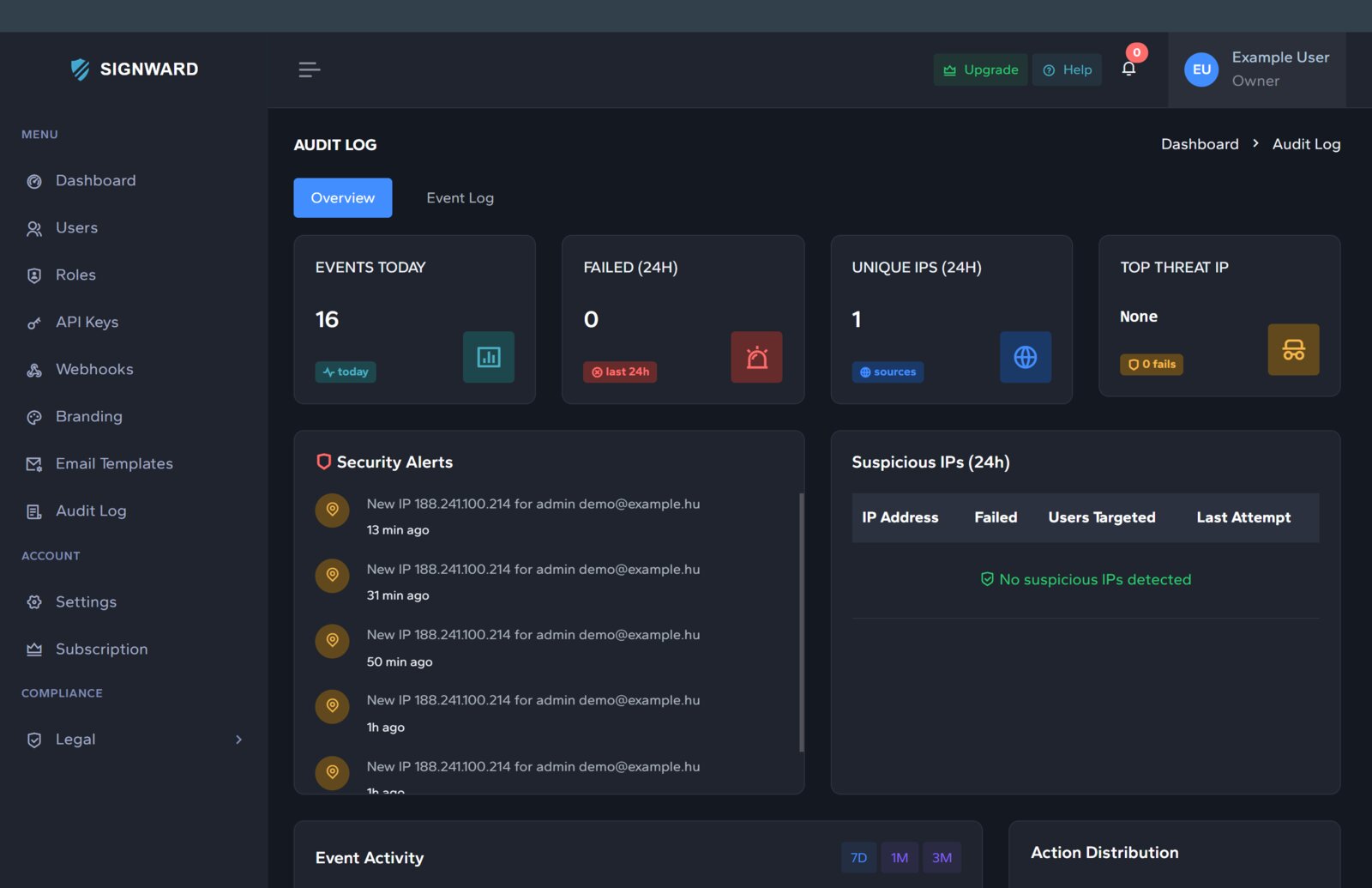Viewport: 1372px width, 888px height.
Task: Click the Events Today count 16
Action: tap(327, 319)
